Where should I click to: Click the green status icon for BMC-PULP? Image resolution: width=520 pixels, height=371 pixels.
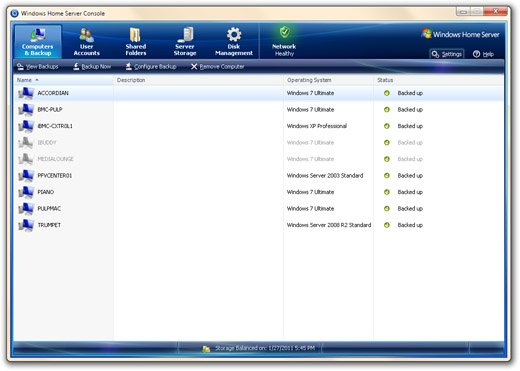387,109
